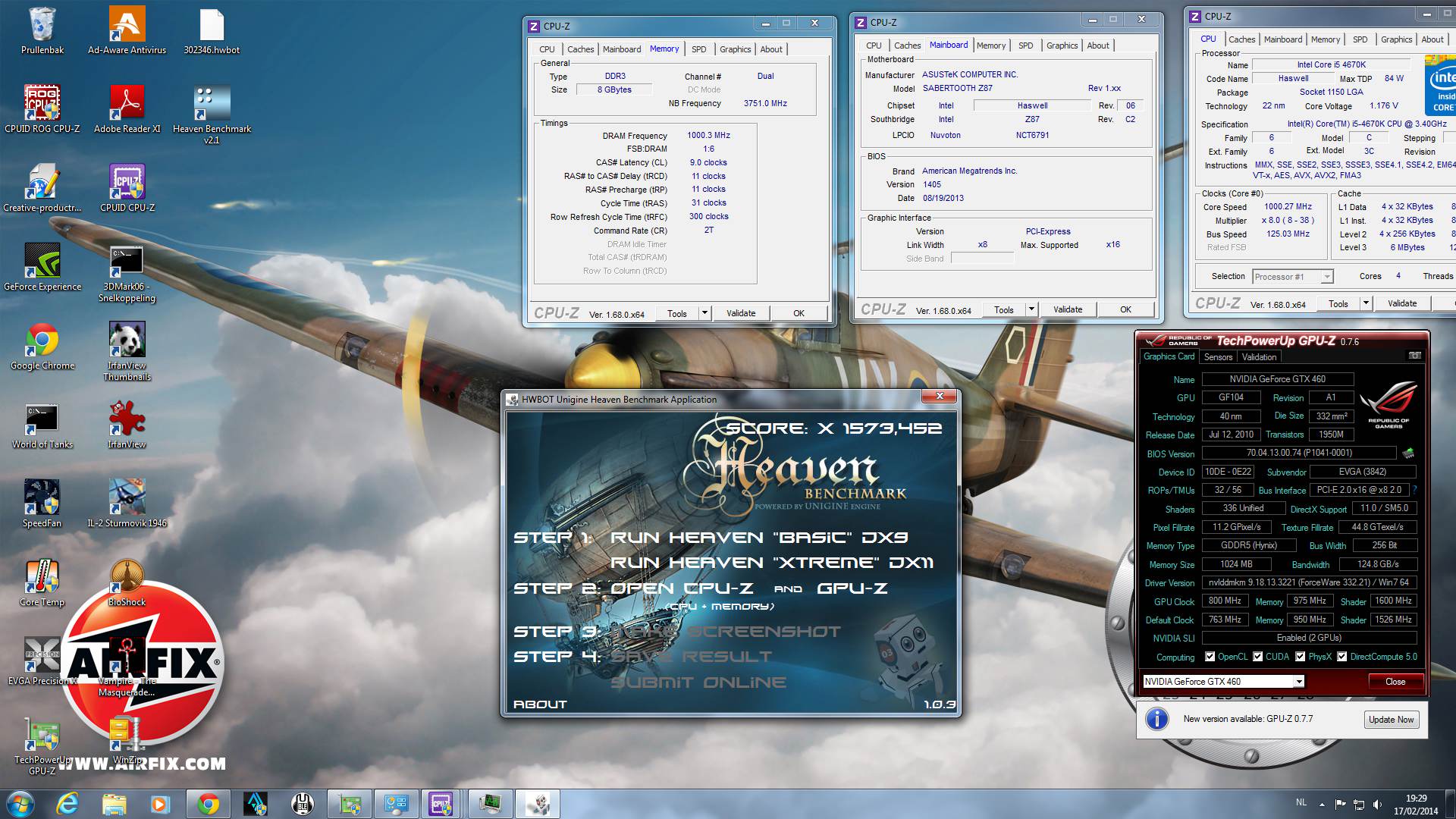This screenshot has width=1456, height=819.
Task: Click GPU-Z's screenshot camera icon
Action: 1414,356
